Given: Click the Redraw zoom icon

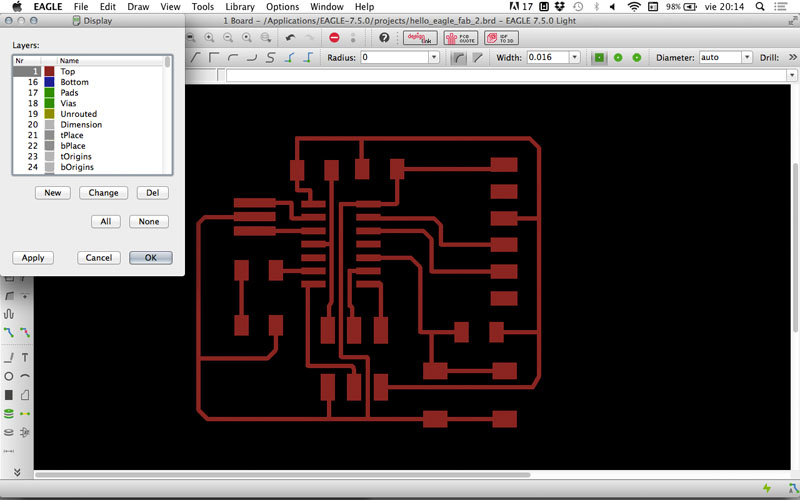Looking at the screenshot, I should (247, 38).
